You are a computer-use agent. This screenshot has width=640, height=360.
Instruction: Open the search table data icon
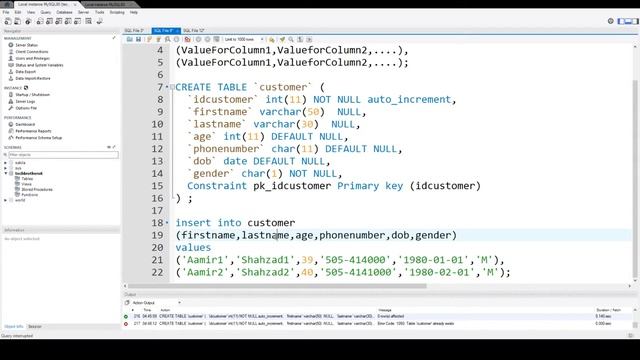coord(89,21)
